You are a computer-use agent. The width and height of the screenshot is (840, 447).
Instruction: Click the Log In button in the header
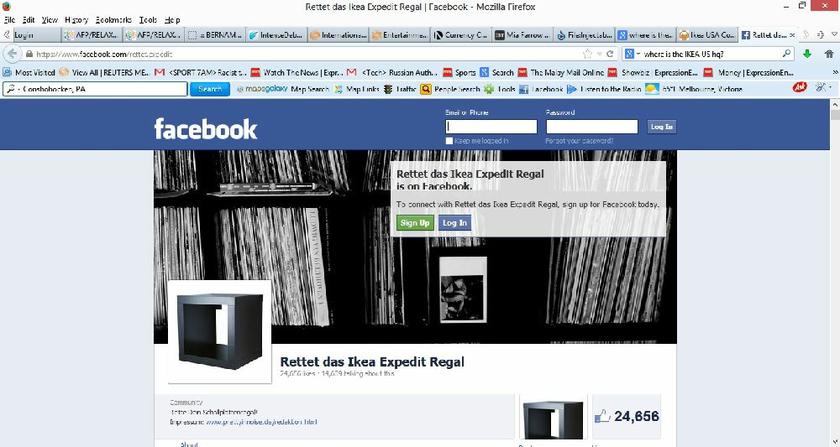tap(662, 126)
